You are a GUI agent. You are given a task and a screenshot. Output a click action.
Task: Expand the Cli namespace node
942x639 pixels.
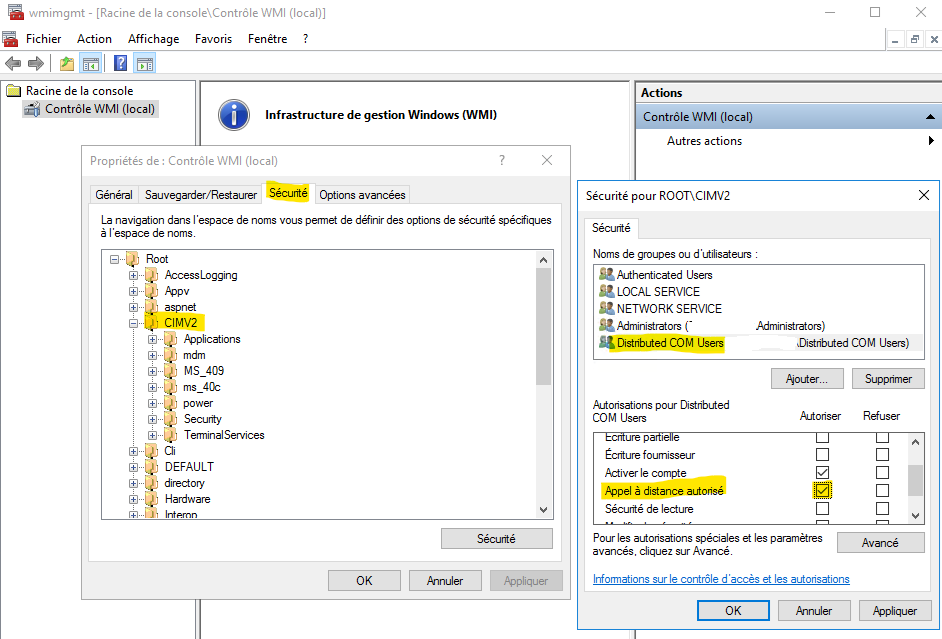[x=133, y=451]
